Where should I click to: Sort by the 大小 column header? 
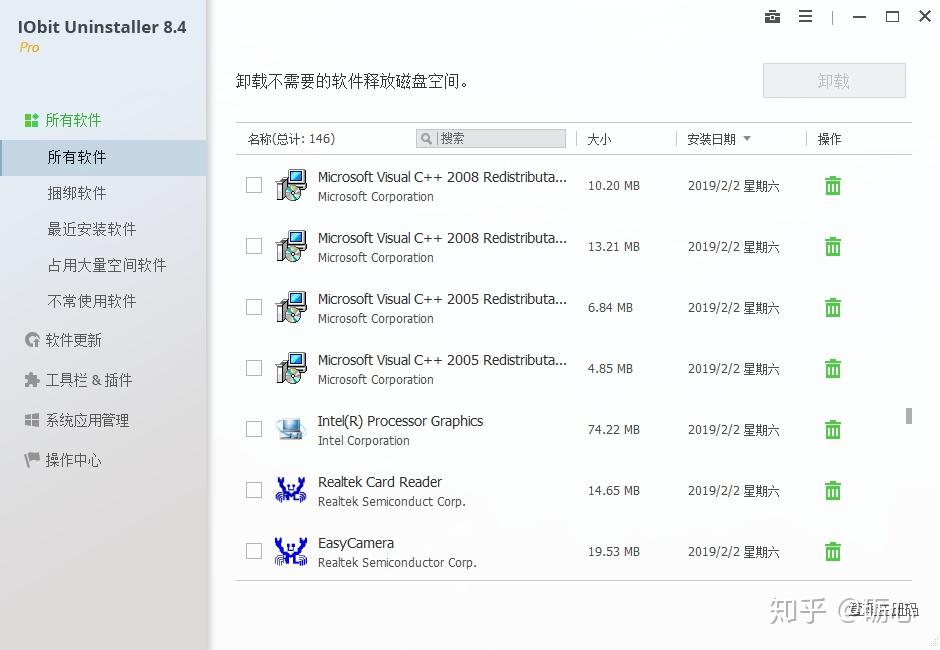pos(599,139)
